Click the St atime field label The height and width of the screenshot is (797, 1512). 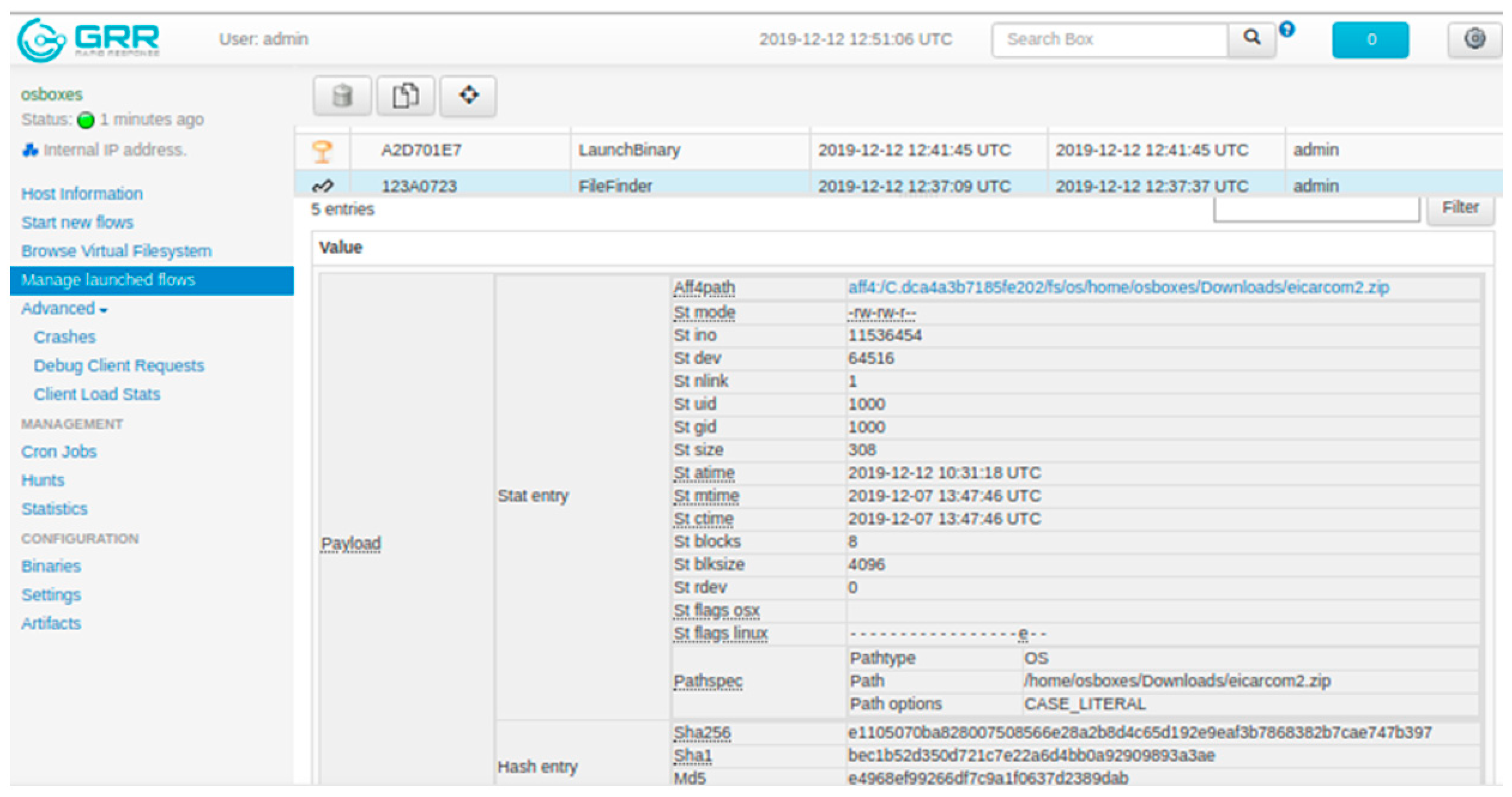coord(704,474)
